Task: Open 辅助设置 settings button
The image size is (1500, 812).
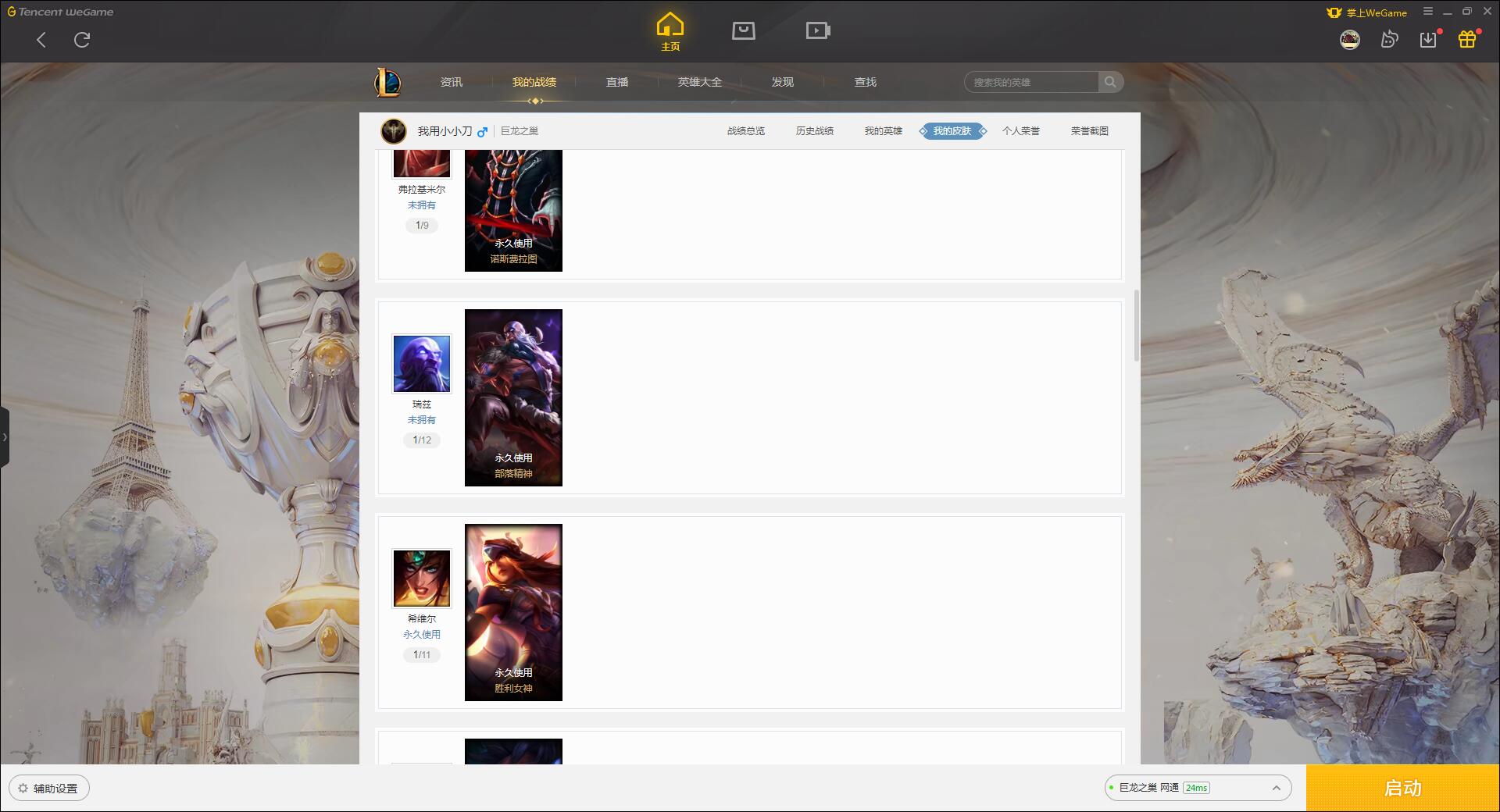Action: coord(49,789)
